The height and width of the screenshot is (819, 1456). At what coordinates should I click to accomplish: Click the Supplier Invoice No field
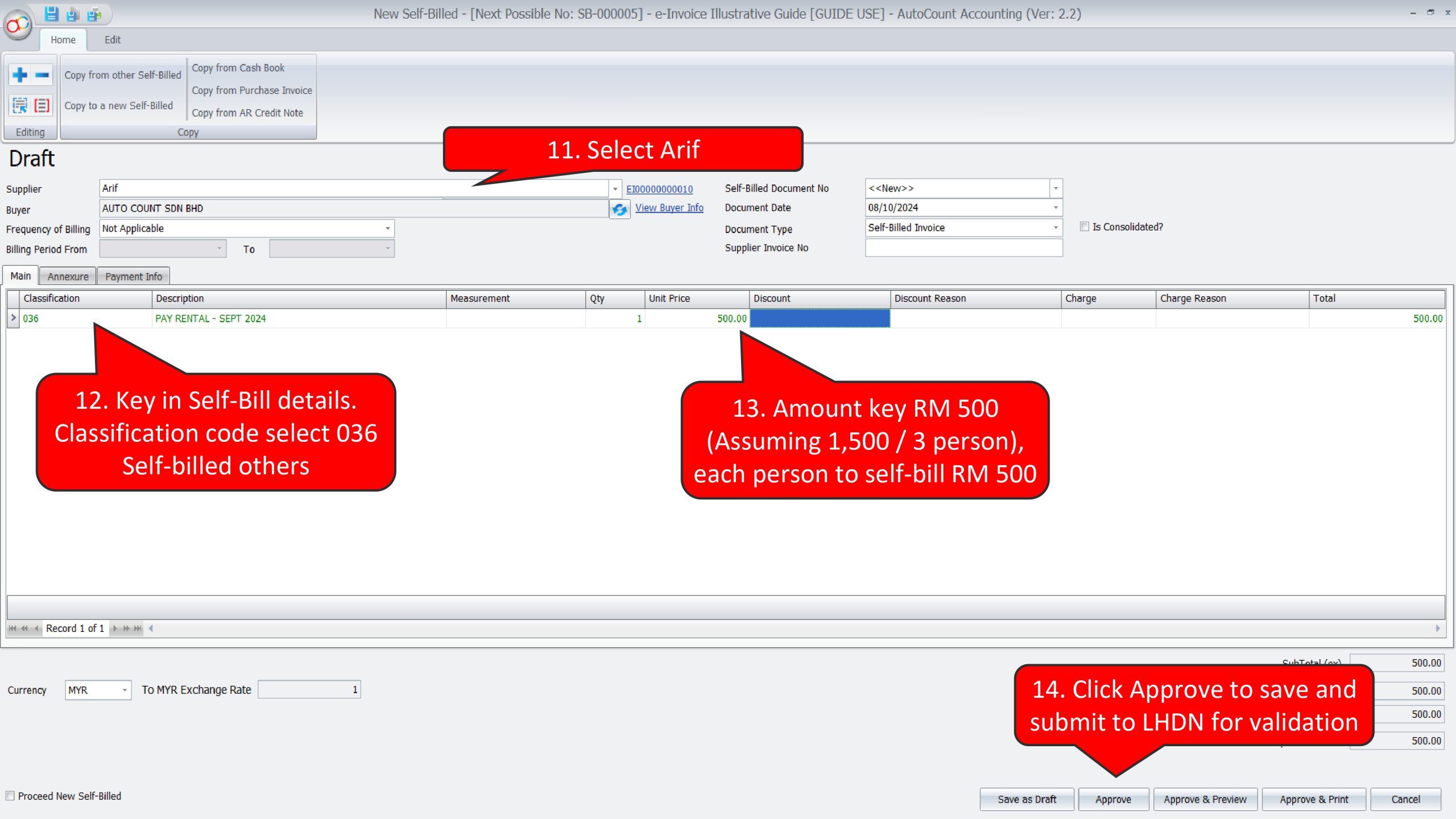[x=964, y=248]
